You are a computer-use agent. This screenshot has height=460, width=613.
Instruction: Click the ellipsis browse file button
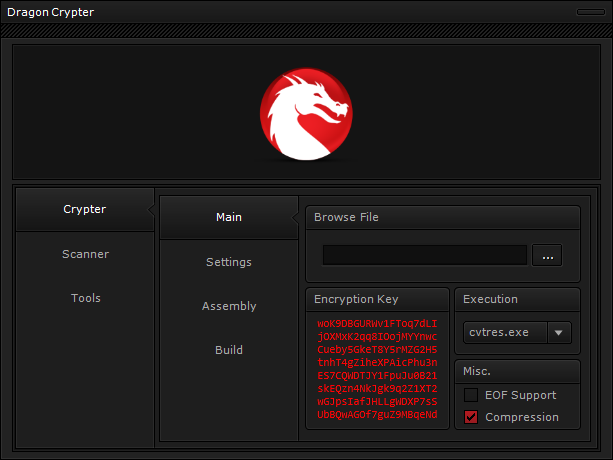coord(547,255)
